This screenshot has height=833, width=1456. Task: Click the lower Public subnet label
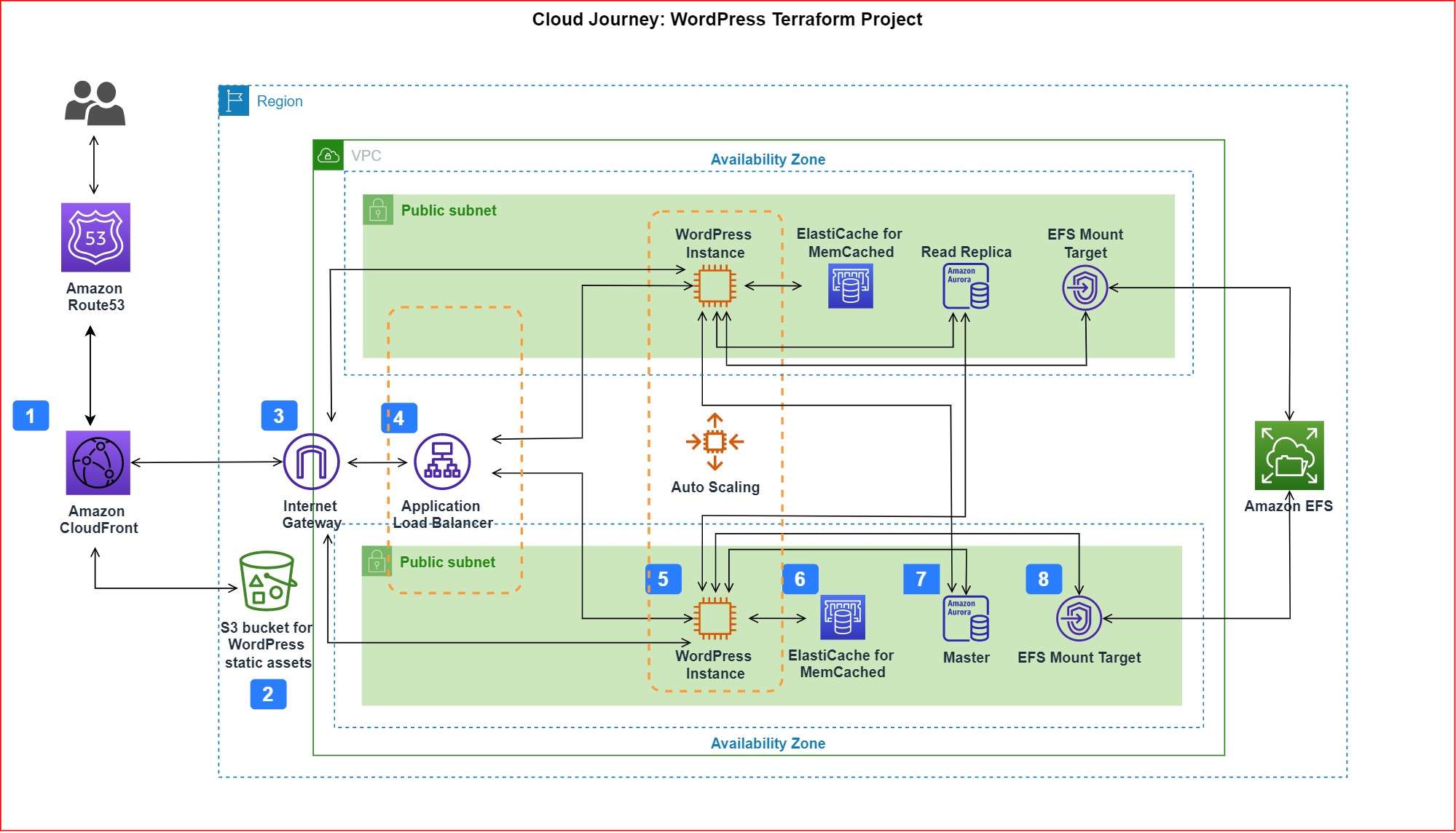click(x=447, y=562)
